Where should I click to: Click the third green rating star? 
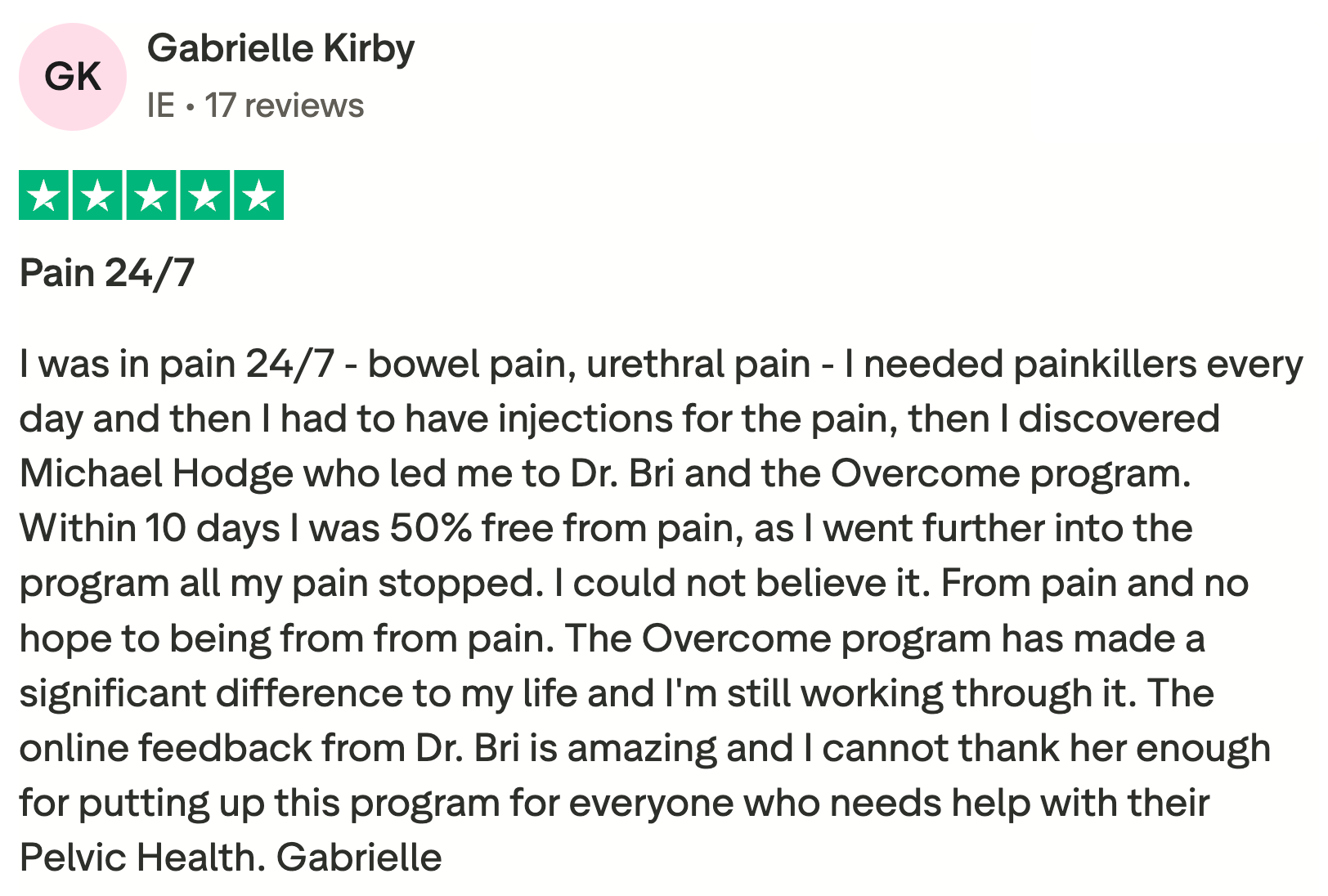pos(151,195)
